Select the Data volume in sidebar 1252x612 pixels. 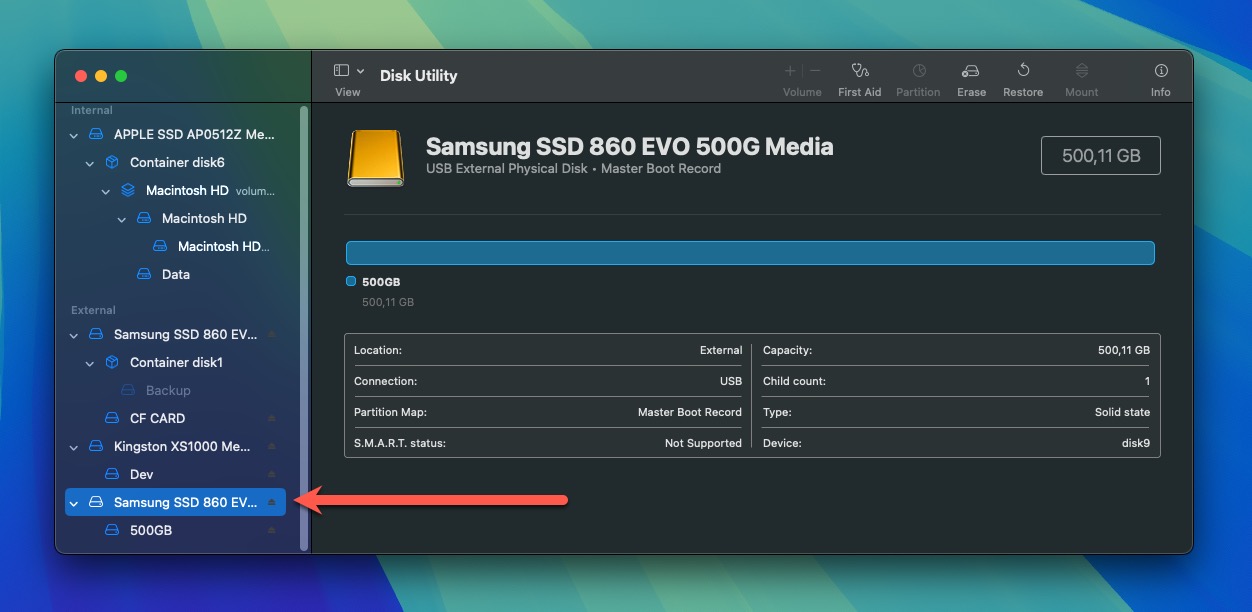coord(176,274)
